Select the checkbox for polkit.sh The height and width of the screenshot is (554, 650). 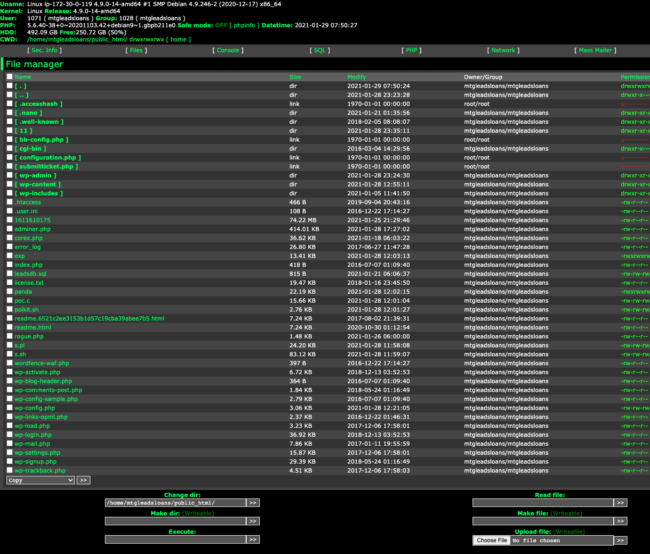pos(10,309)
